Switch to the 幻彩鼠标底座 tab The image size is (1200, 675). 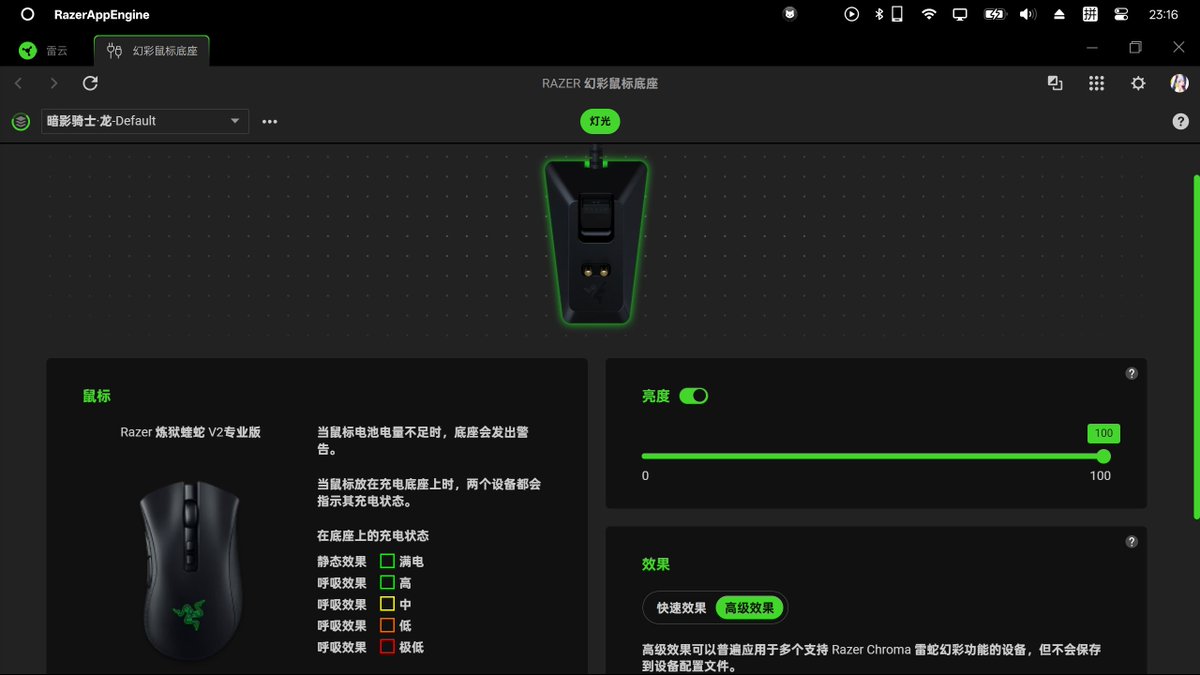[152, 51]
